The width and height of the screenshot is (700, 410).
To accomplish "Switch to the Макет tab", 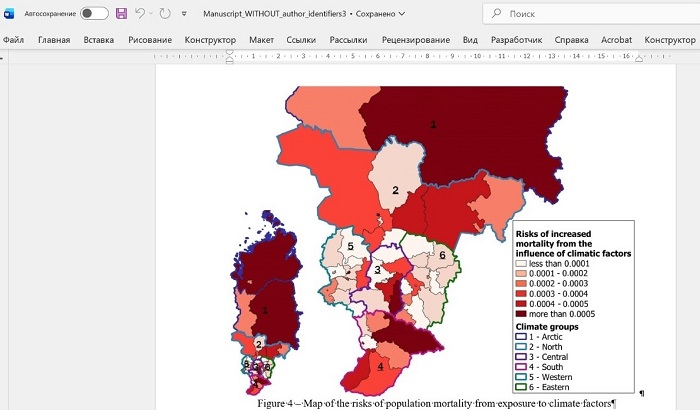I will pyautogui.click(x=261, y=40).
